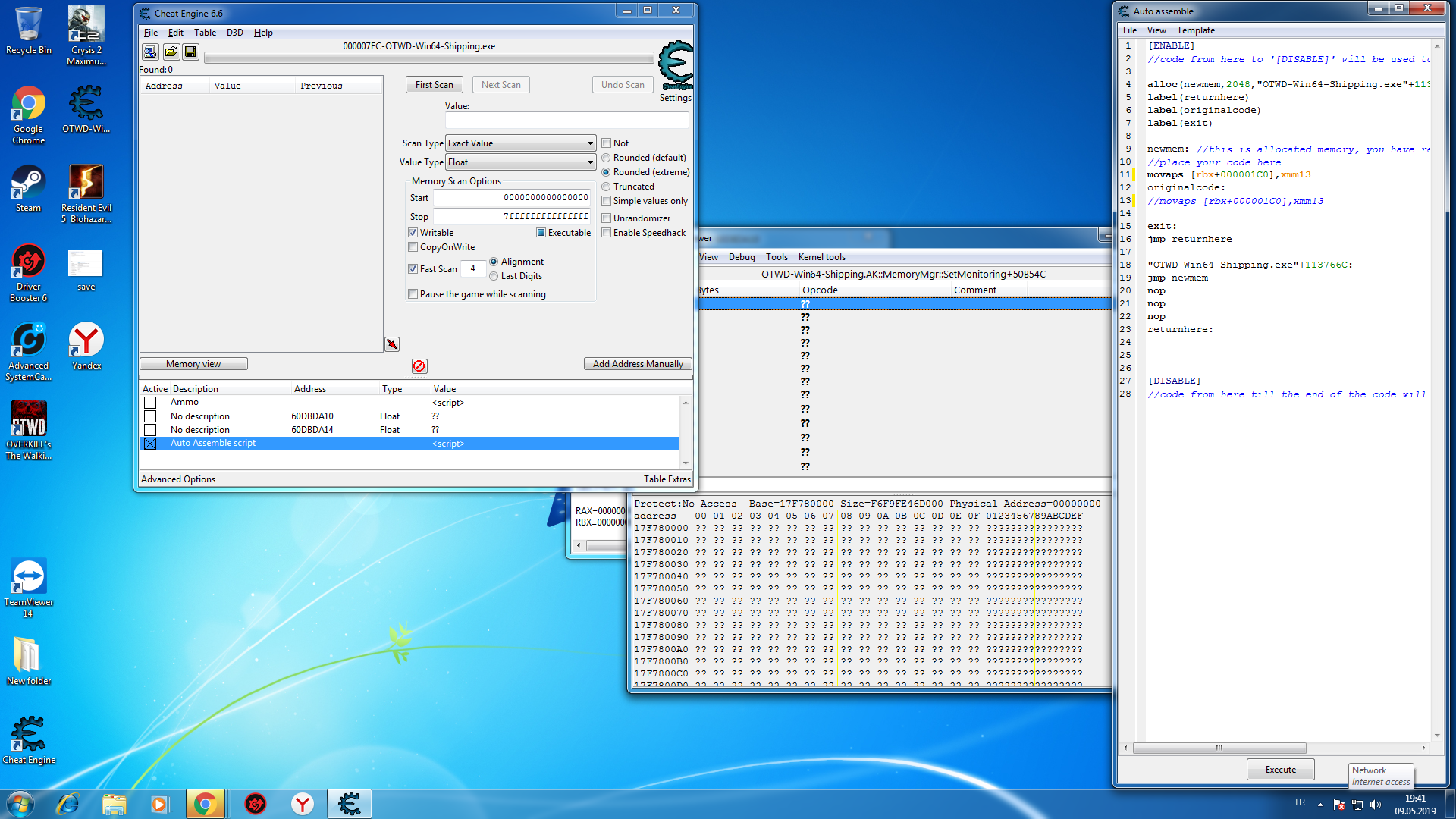Click the save floppy disk toolbar icon
The width and height of the screenshot is (1456, 819).
click(x=190, y=52)
